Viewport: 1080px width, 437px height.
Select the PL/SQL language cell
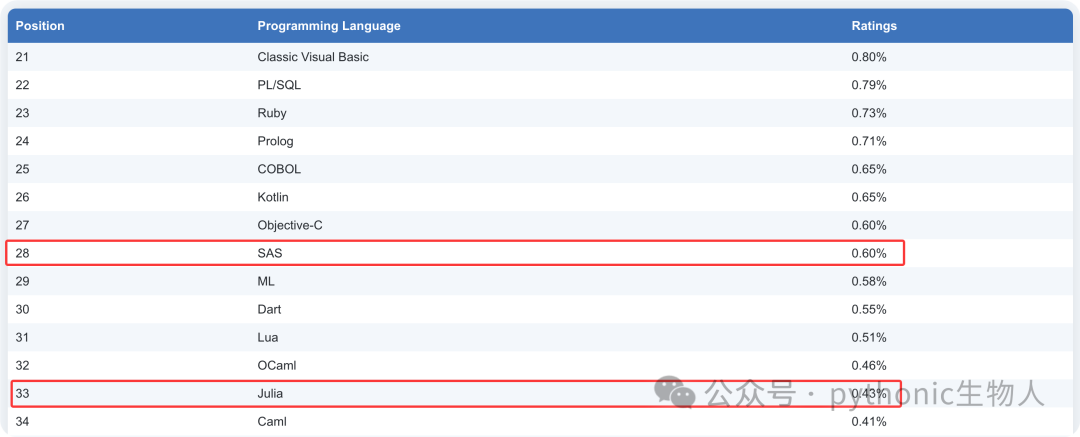pyautogui.click(x=279, y=85)
